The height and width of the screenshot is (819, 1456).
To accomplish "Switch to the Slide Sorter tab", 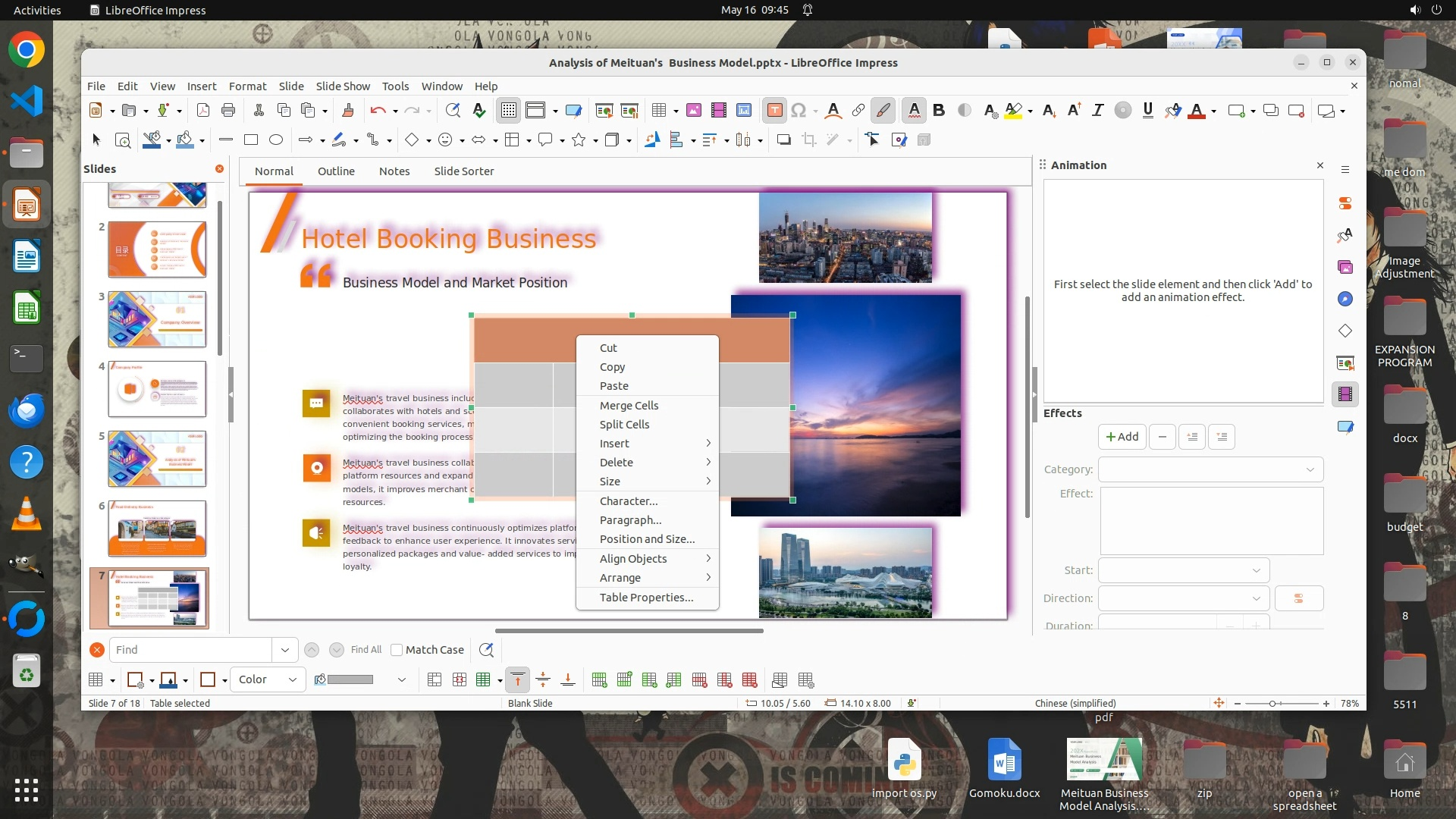I will pyautogui.click(x=463, y=171).
